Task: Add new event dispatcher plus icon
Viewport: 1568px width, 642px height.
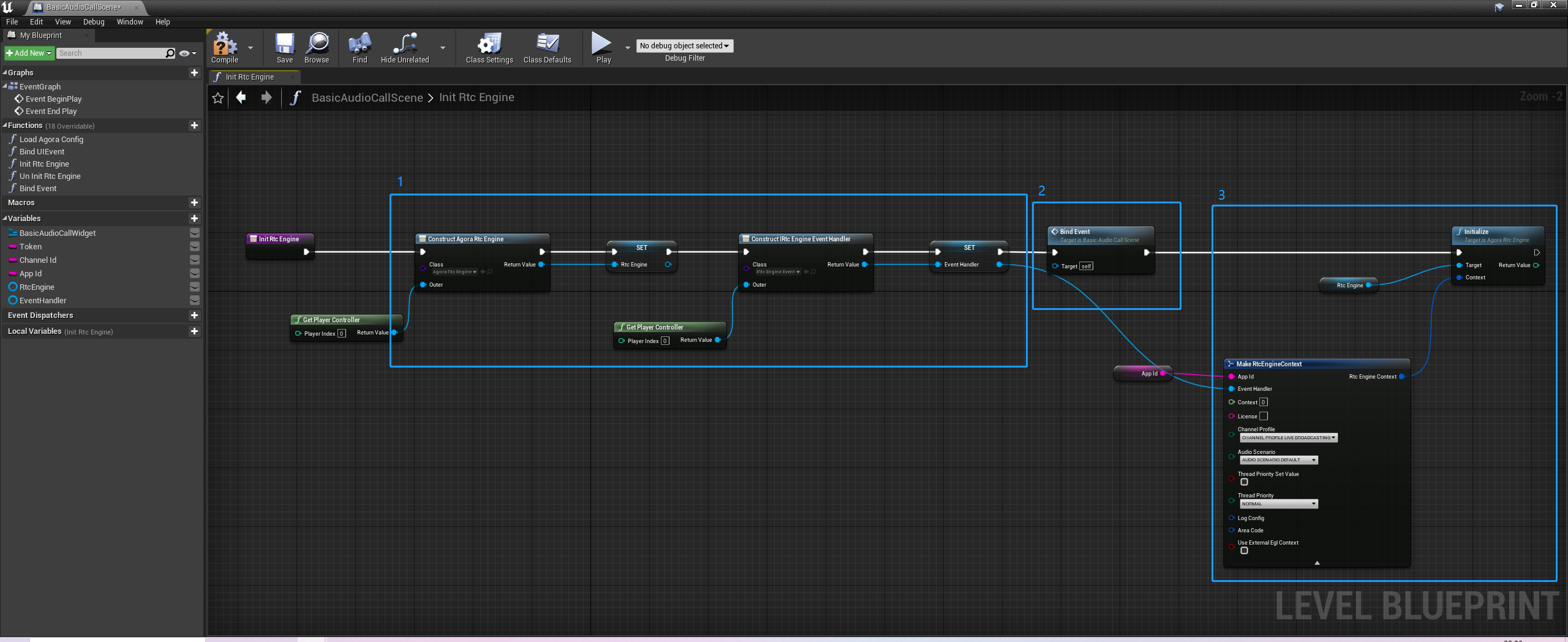Action: (194, 315)
